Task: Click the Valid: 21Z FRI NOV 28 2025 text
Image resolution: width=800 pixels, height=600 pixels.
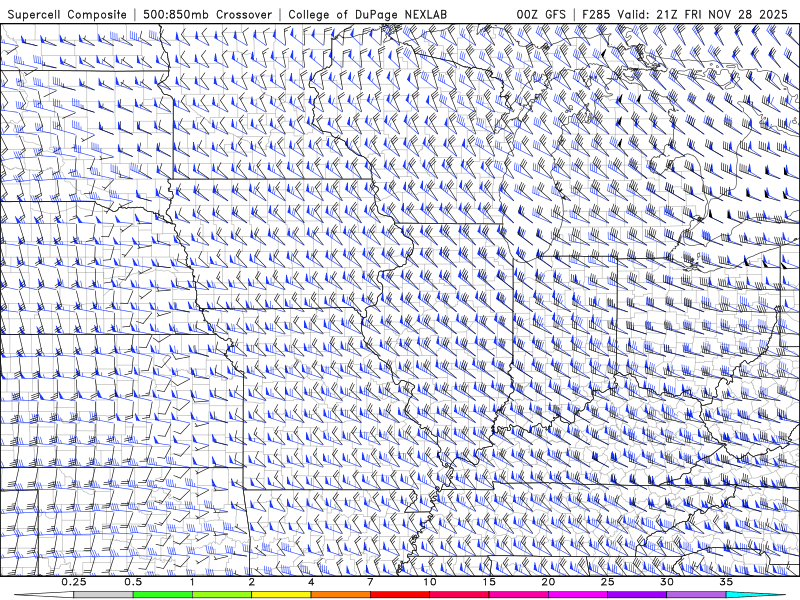Action: 705,14
